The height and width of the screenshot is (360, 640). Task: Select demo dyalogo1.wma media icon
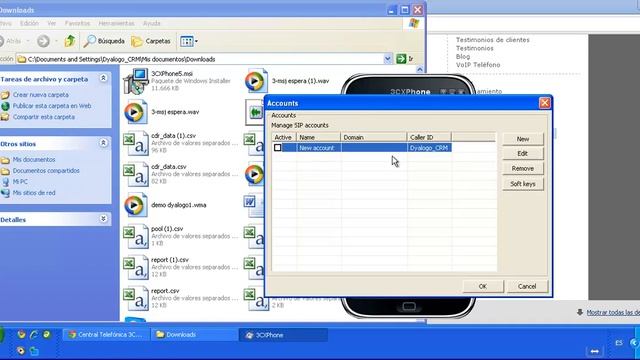(x=136, y=205)
